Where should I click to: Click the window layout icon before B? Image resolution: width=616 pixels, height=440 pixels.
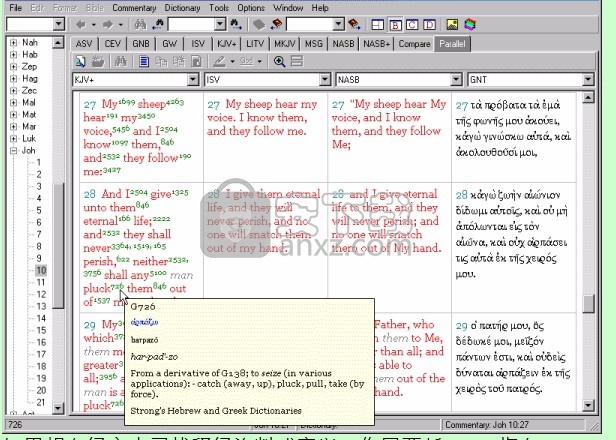[377, 25]
